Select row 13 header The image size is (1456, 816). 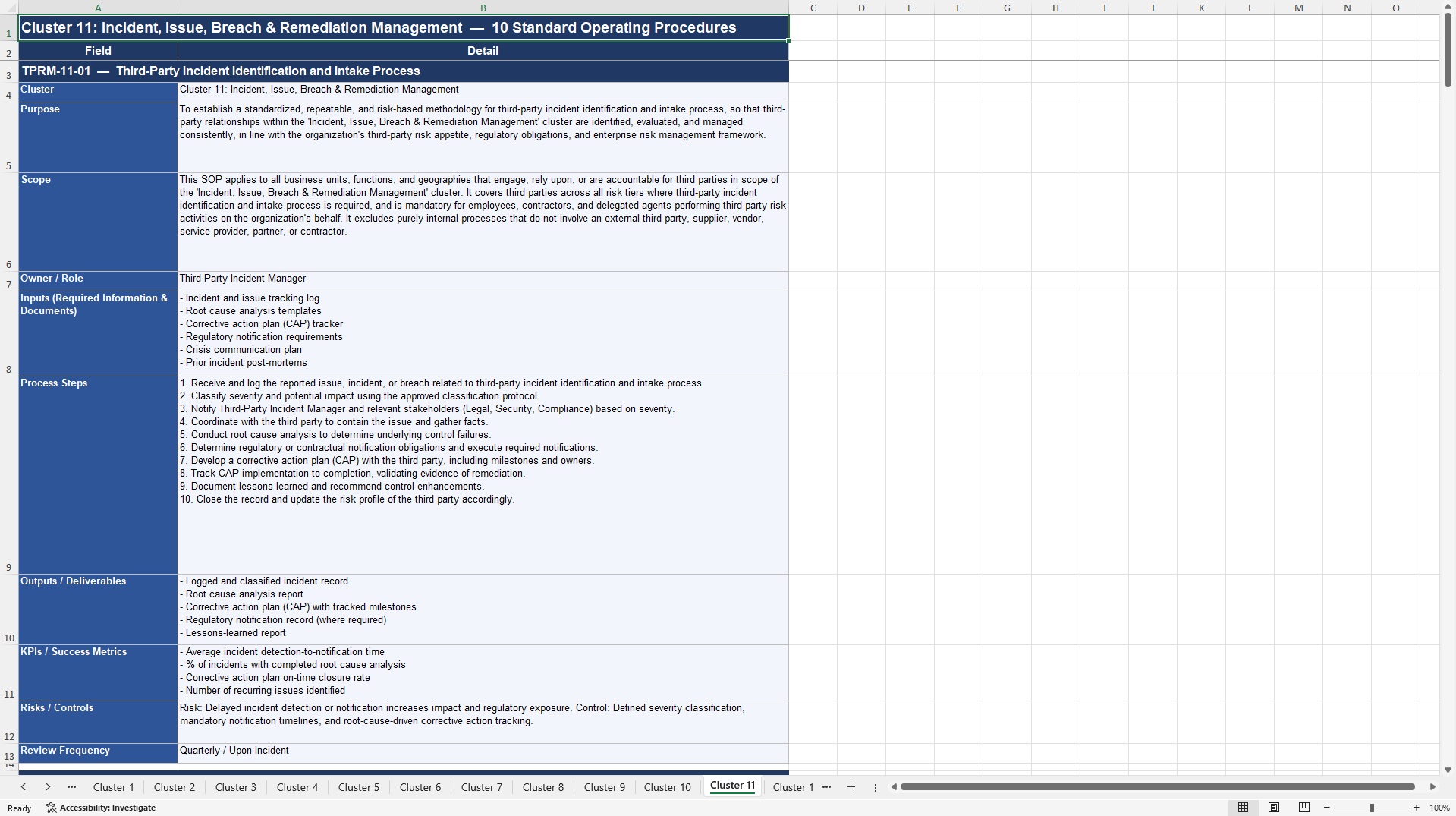pos(9,753)
